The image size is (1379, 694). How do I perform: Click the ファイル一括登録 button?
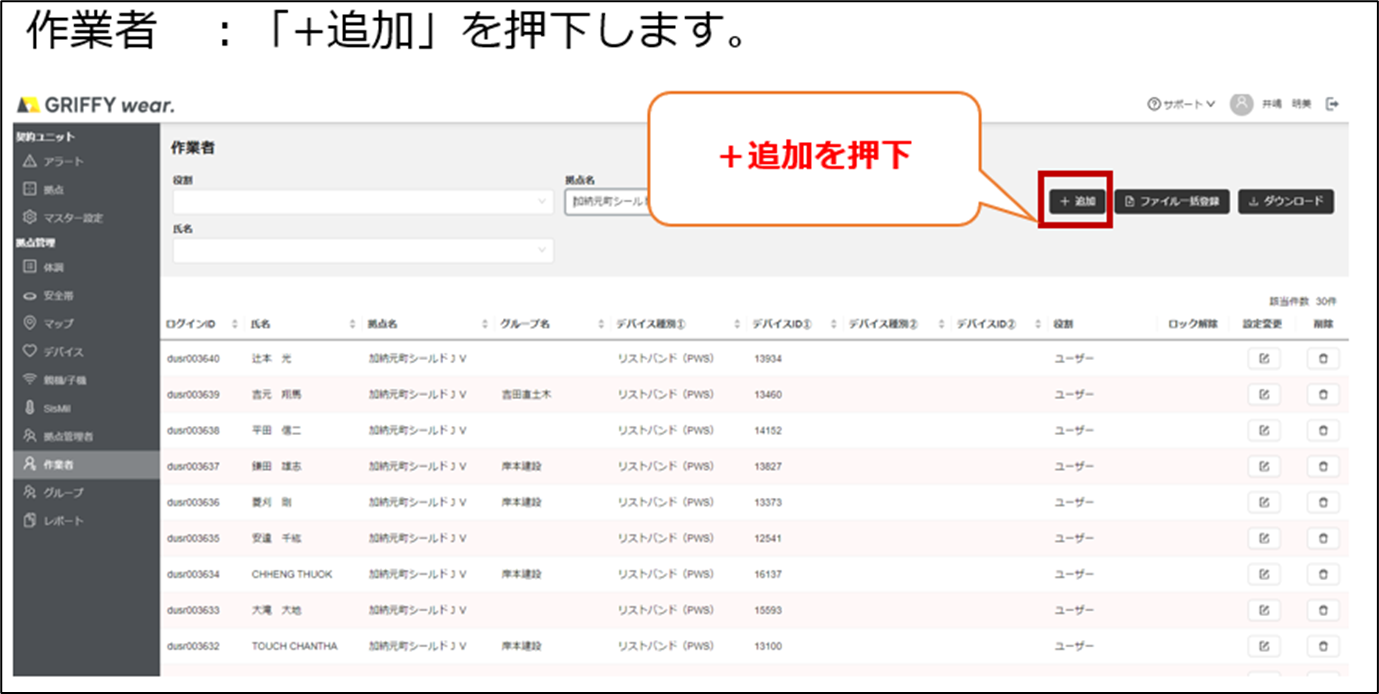(x=1172, y=202)
